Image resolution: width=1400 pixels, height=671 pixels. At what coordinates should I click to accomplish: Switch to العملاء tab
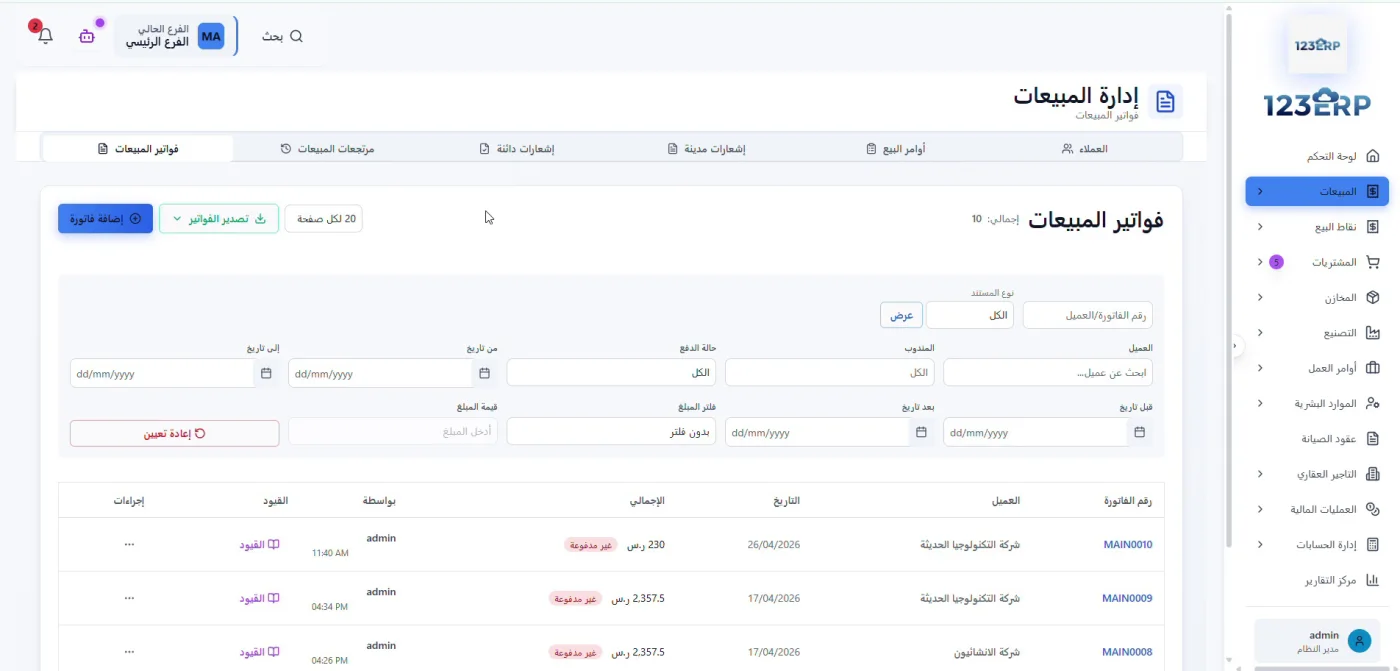pyautogui.click(x=1085, y=148)
